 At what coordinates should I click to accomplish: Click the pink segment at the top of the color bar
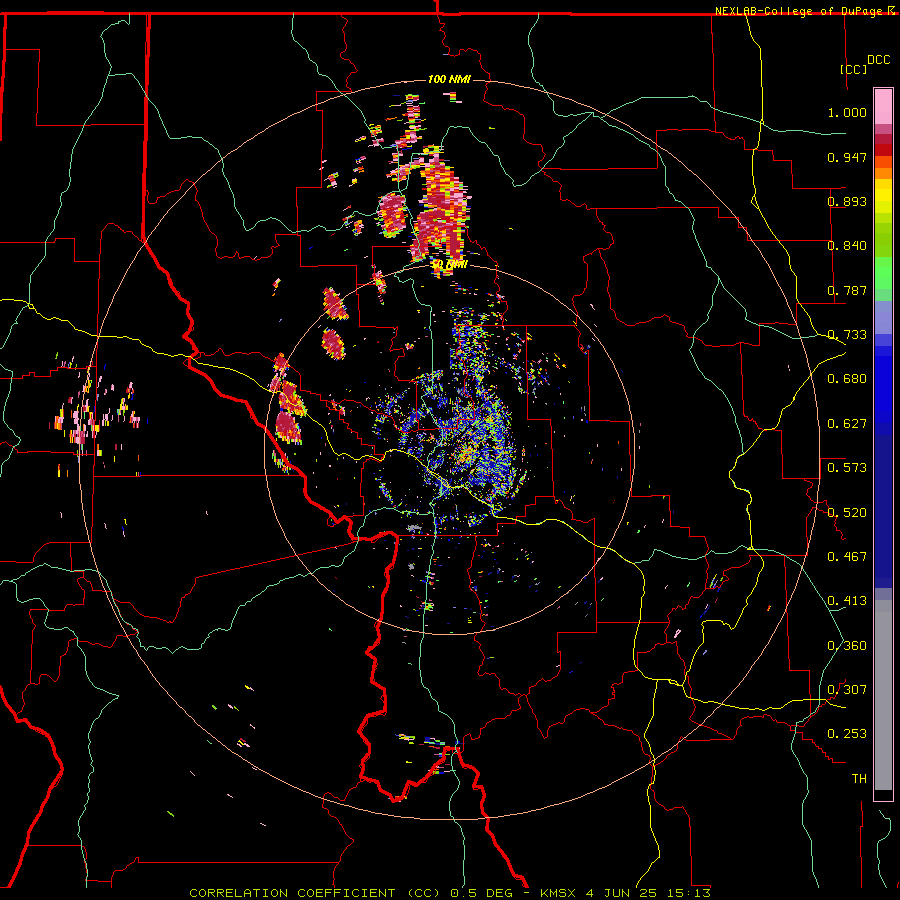883,106
